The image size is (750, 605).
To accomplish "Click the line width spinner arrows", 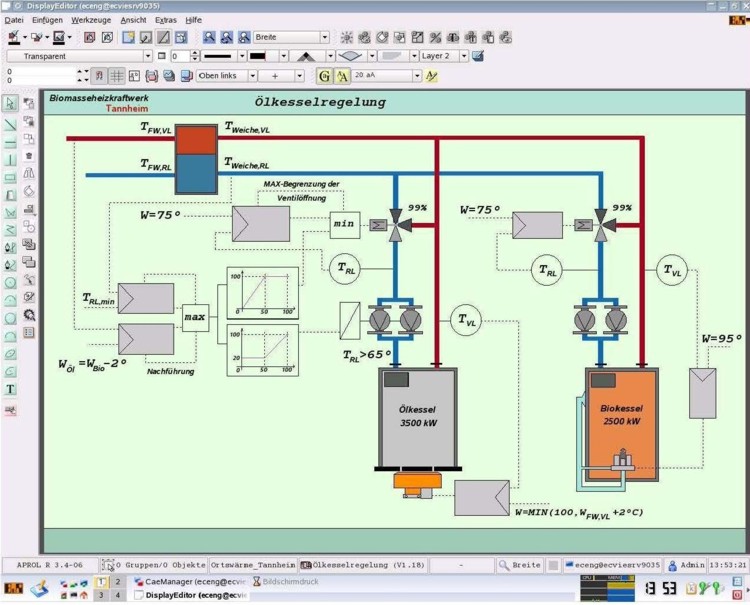I will pyautogui.click(x=194, y=56).
